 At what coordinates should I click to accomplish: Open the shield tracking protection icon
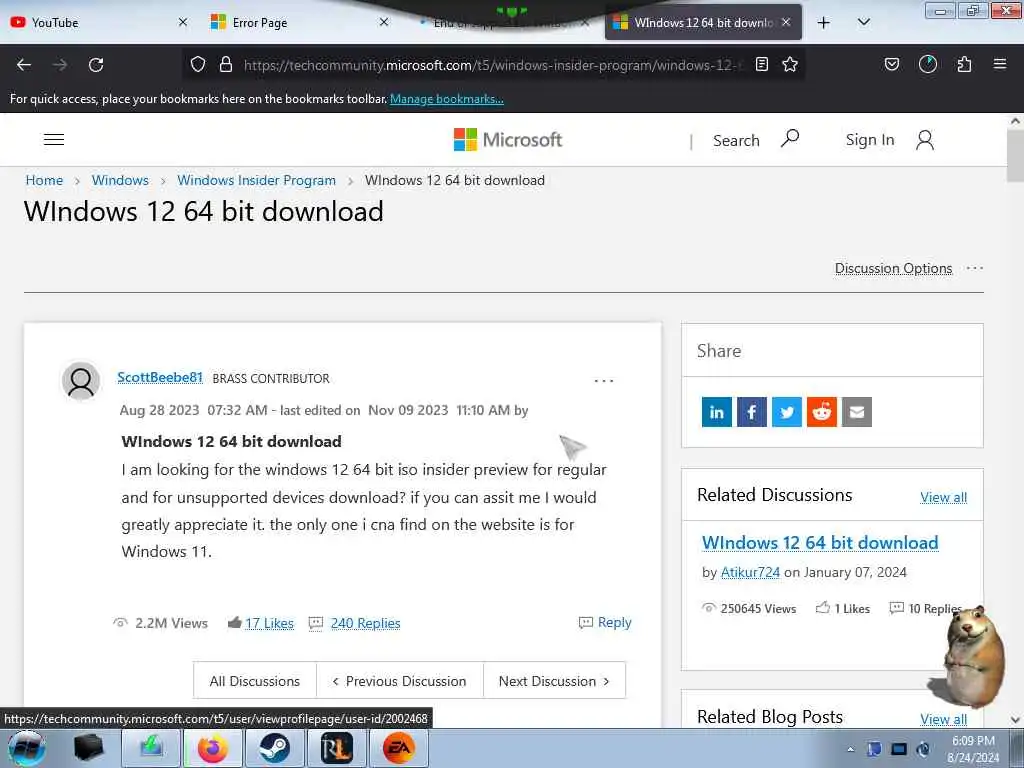point(198,64)
